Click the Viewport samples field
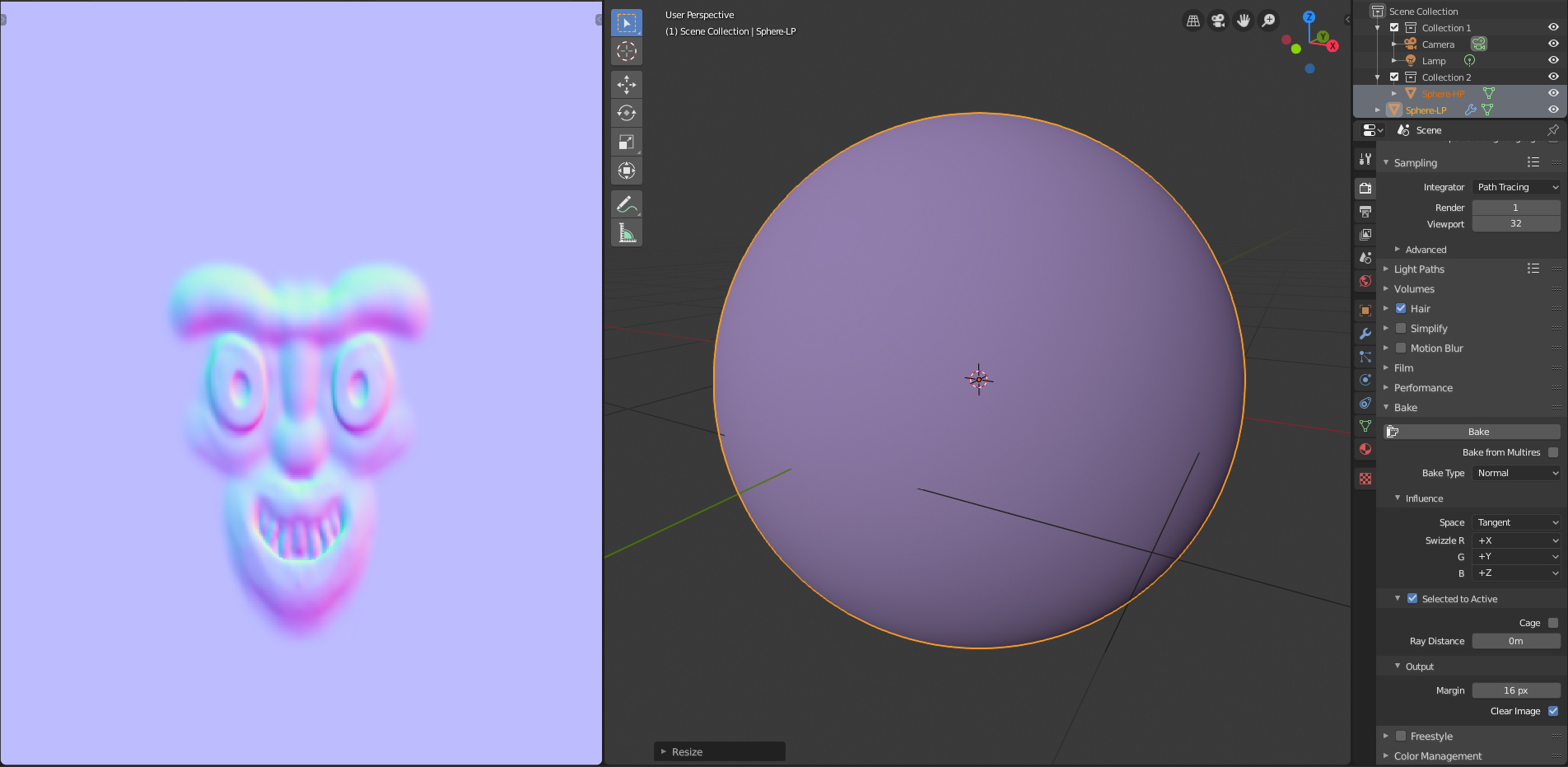This screenshot has width=1568, height=767. coord(1516,224)
